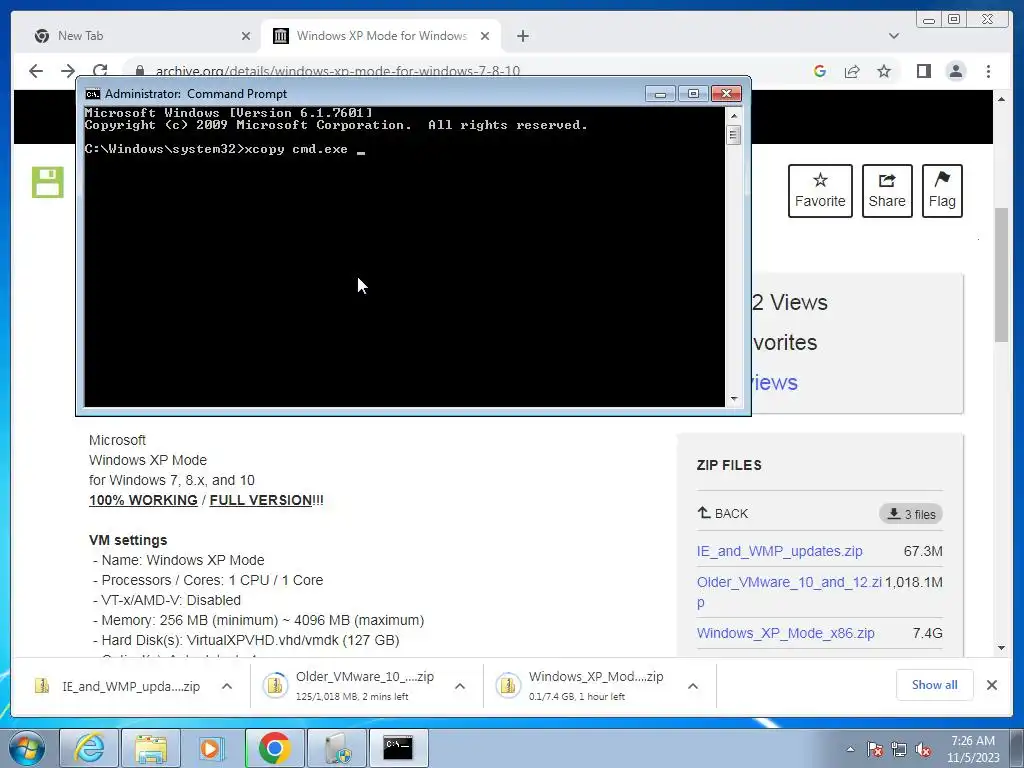The width and height of the screenshot is (1024, 768).
Task: Click Action Center flag tray icon
Action: click(x=875, y=749)
